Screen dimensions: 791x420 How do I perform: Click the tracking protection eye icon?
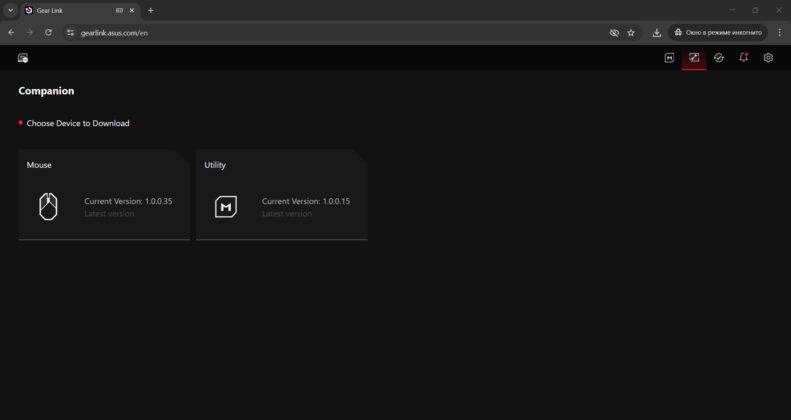[614, 33]
